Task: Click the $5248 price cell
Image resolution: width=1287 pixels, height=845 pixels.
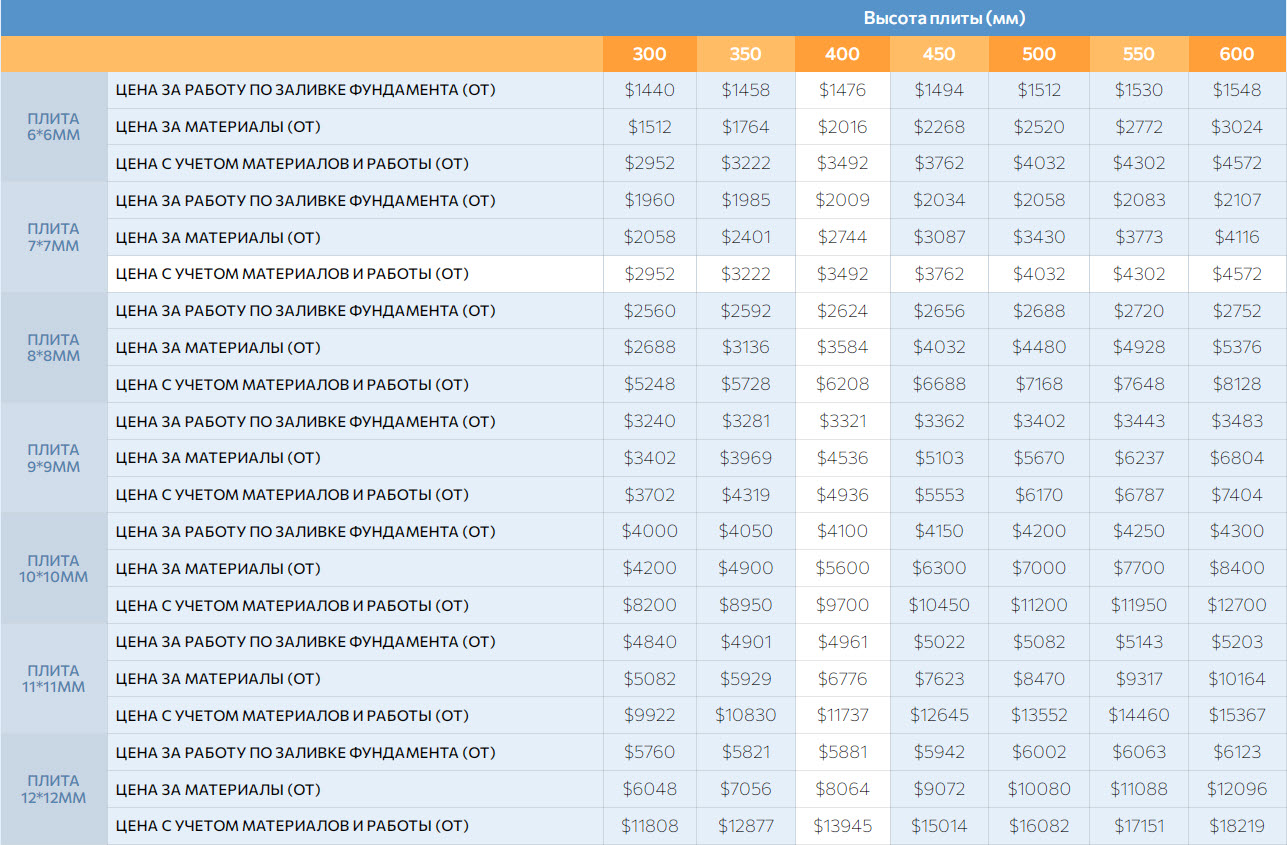Action: pos(650,385)
